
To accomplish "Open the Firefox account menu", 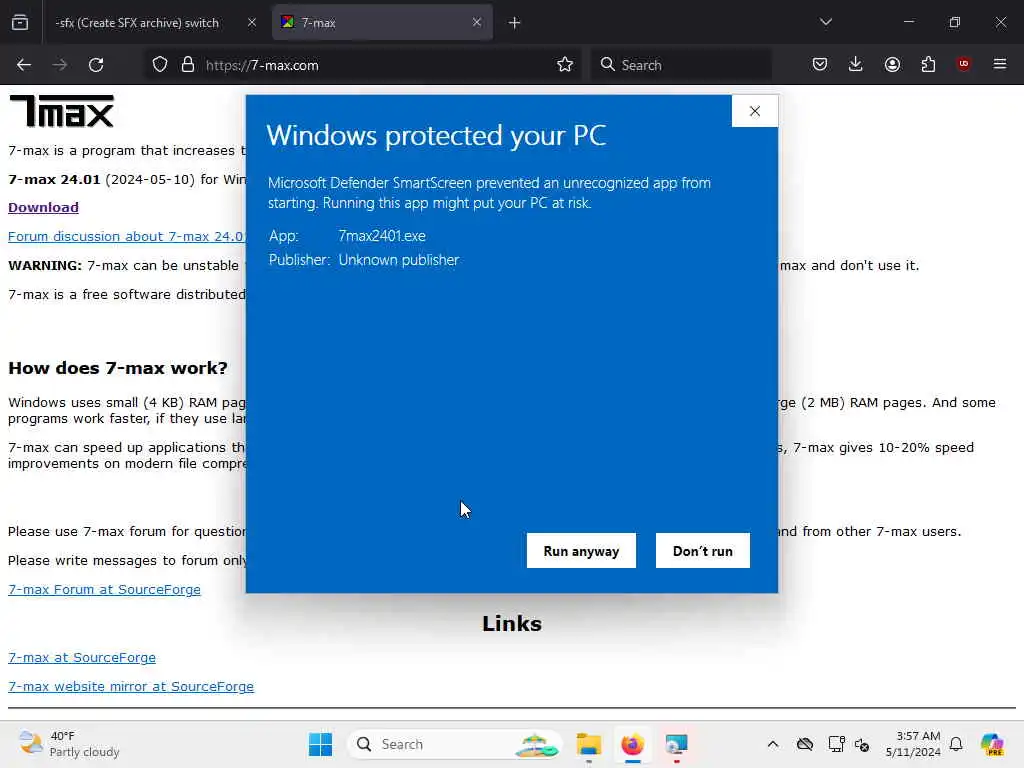I will pyautogui.click(x=892, y=64).
